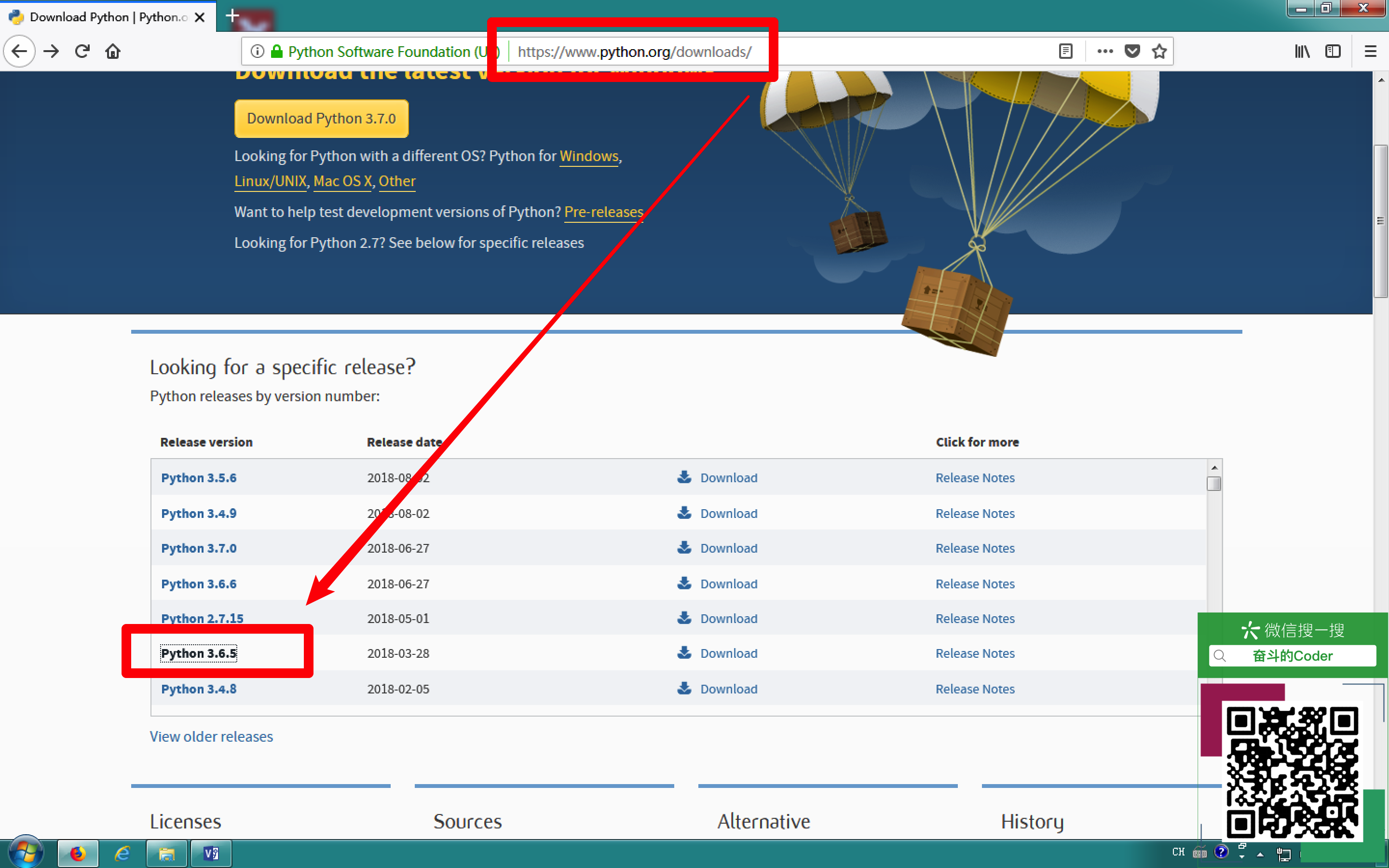
Task: Open Python 3.4.8 release link
Action: (199, 689)
